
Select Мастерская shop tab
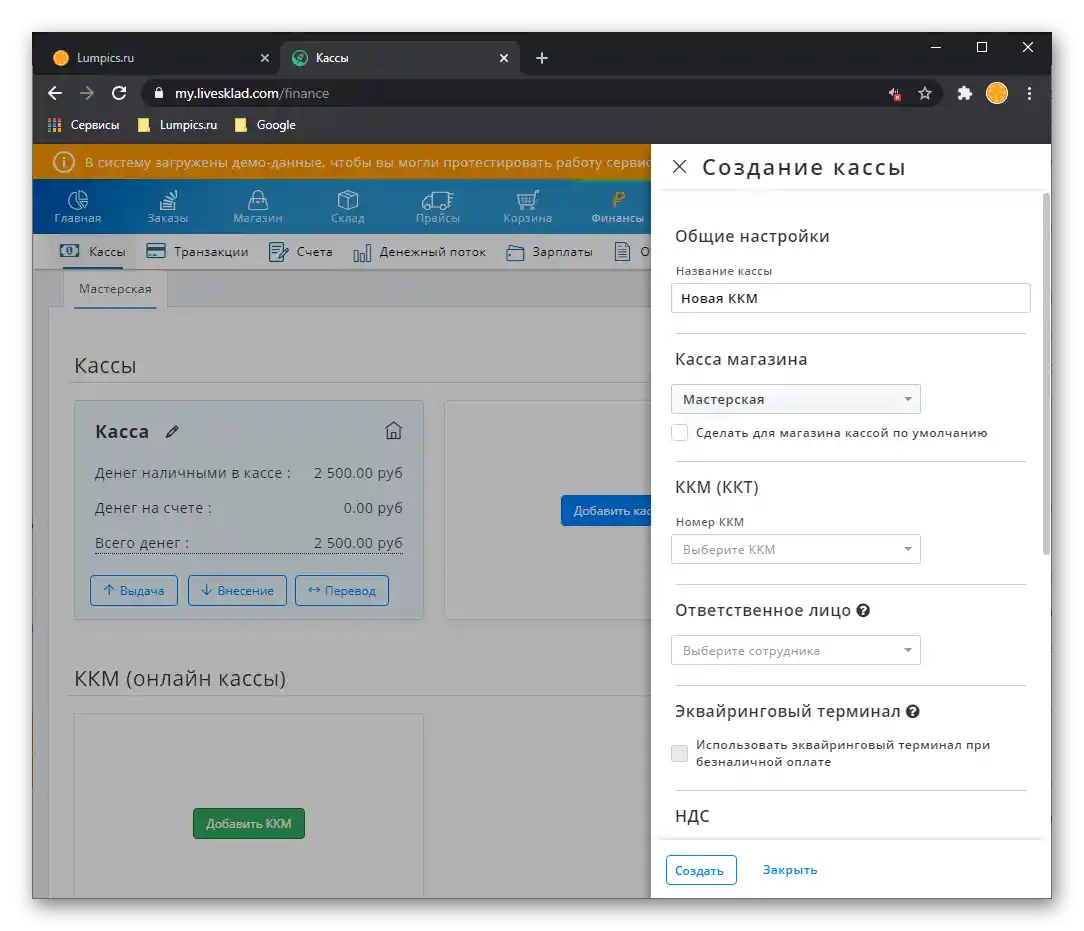click(x=115, y=289)
